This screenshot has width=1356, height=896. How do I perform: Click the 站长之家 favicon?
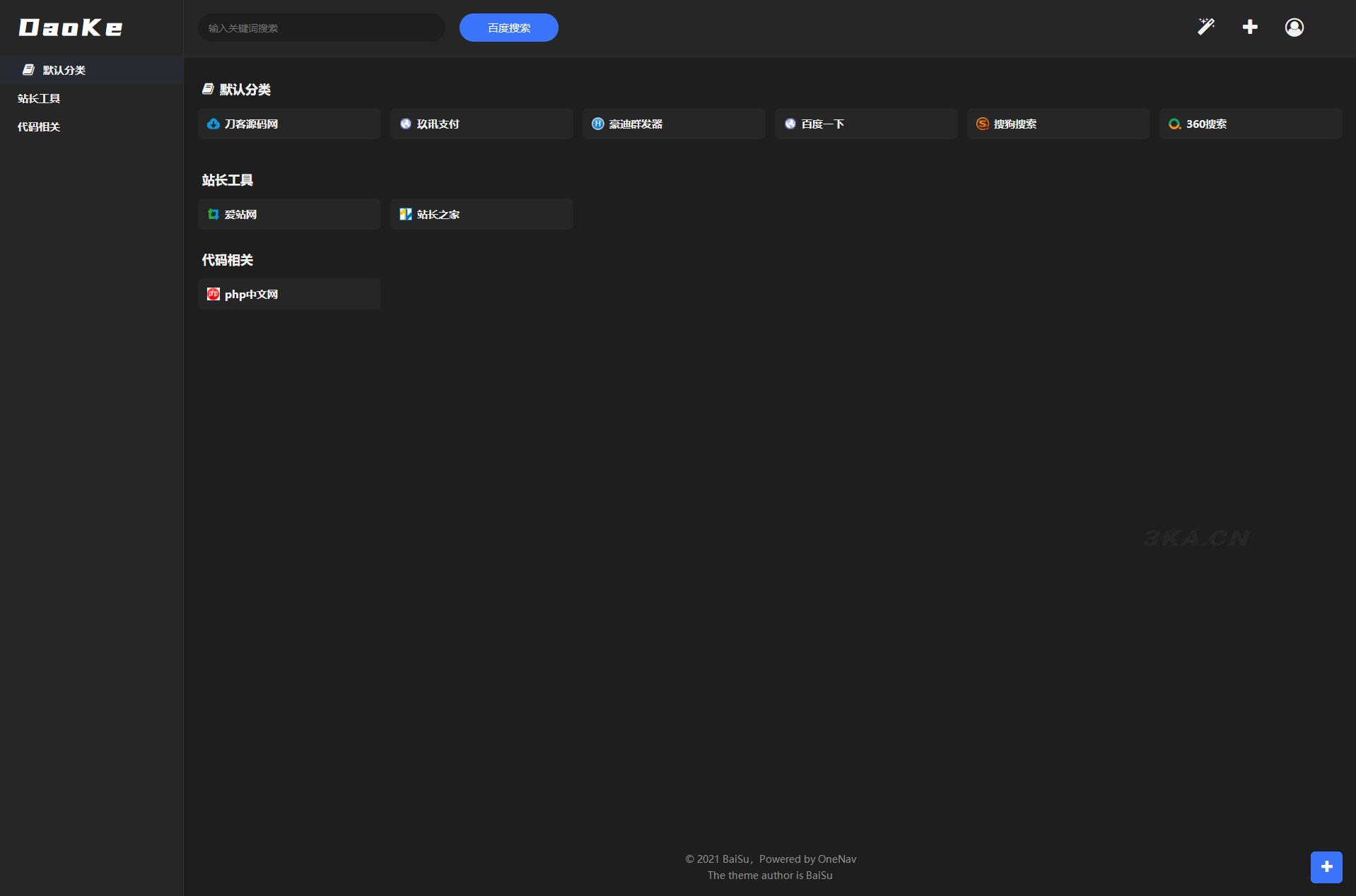pyautogui.click(x=406, y=214)
